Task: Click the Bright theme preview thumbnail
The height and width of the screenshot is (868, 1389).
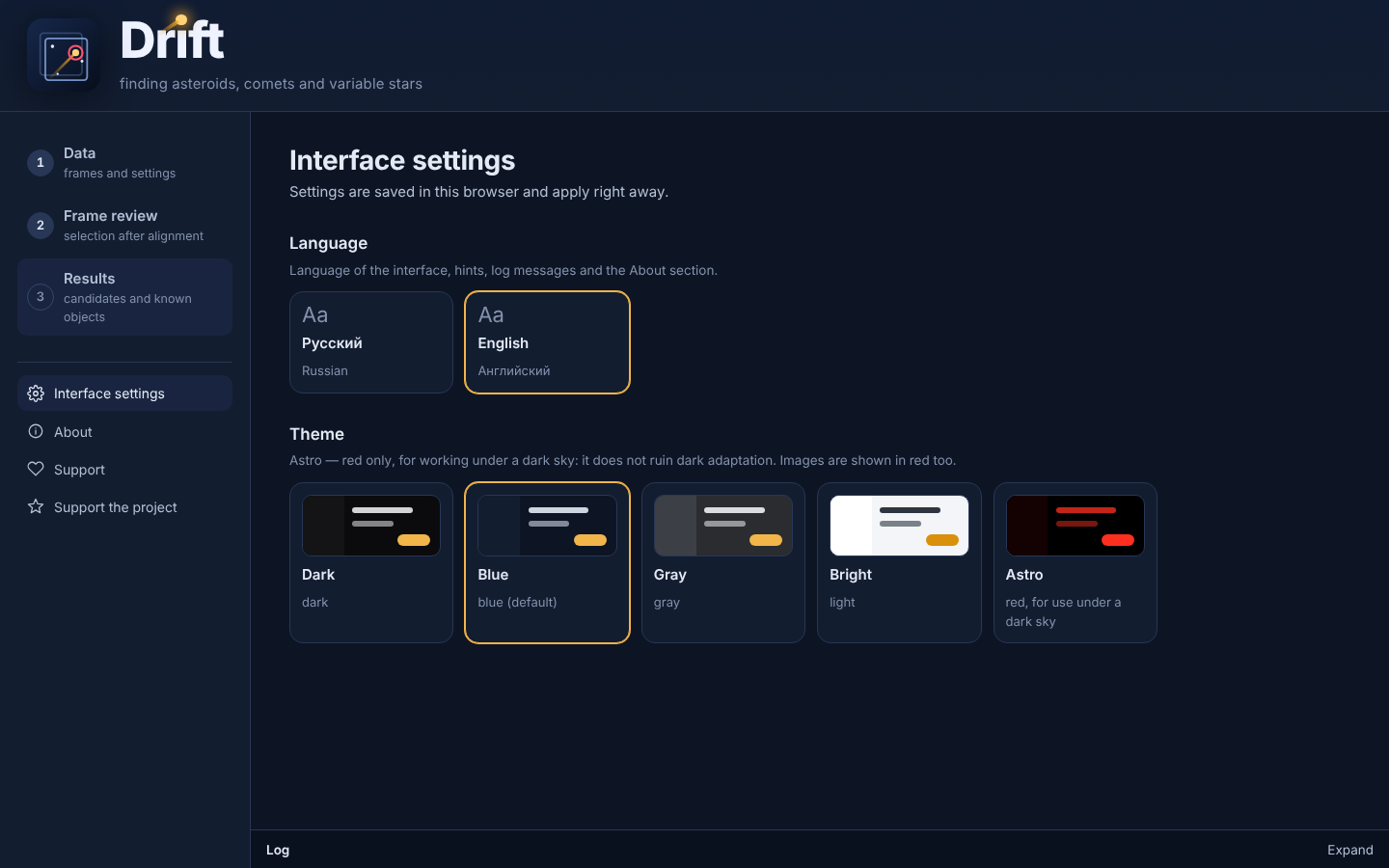Action: tap(899, 526)
